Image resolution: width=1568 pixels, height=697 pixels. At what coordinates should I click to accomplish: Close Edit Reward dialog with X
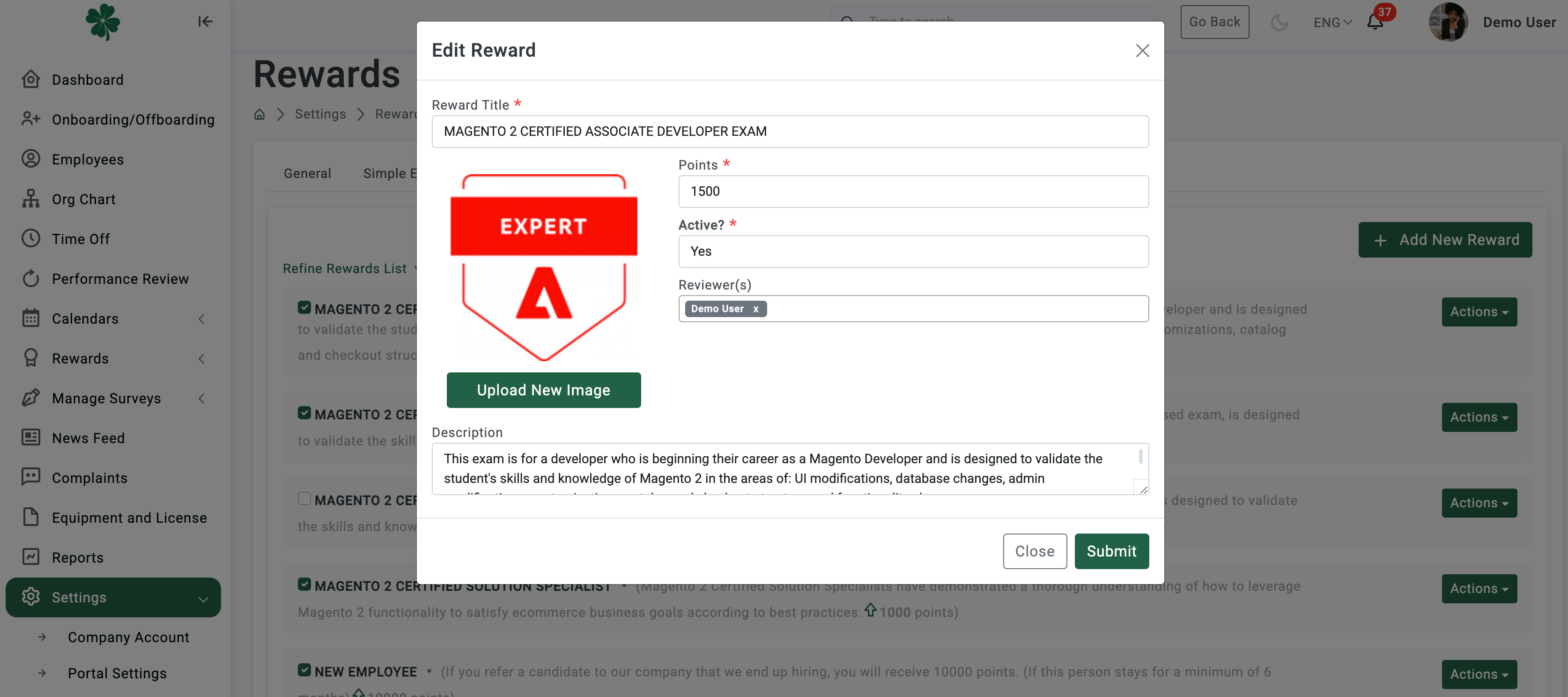1142,51
